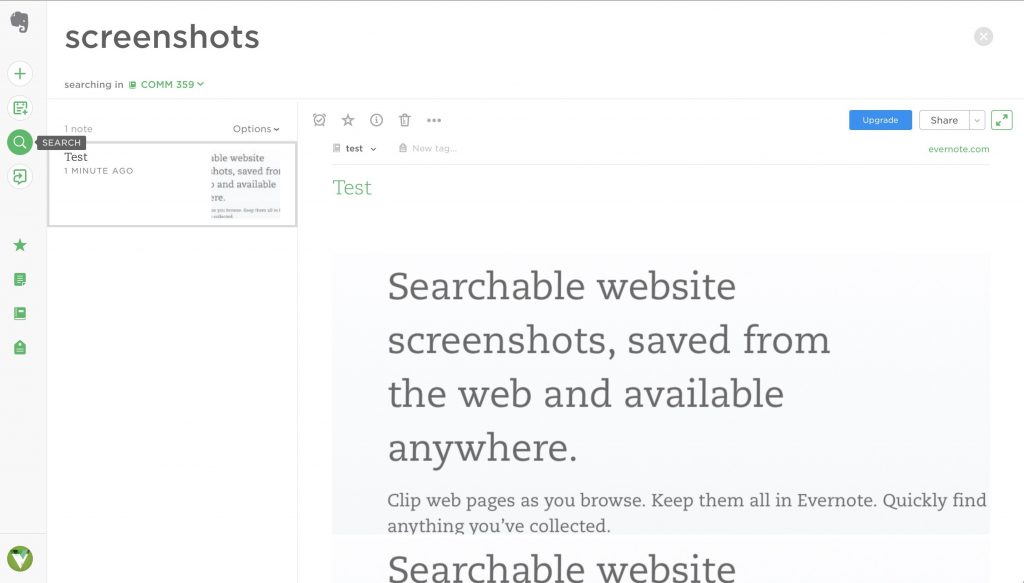Open the test notebook selector dropdown
The height and width of the screenshot is (583, 1024).
pyautogui.click(x=355, y=148)
